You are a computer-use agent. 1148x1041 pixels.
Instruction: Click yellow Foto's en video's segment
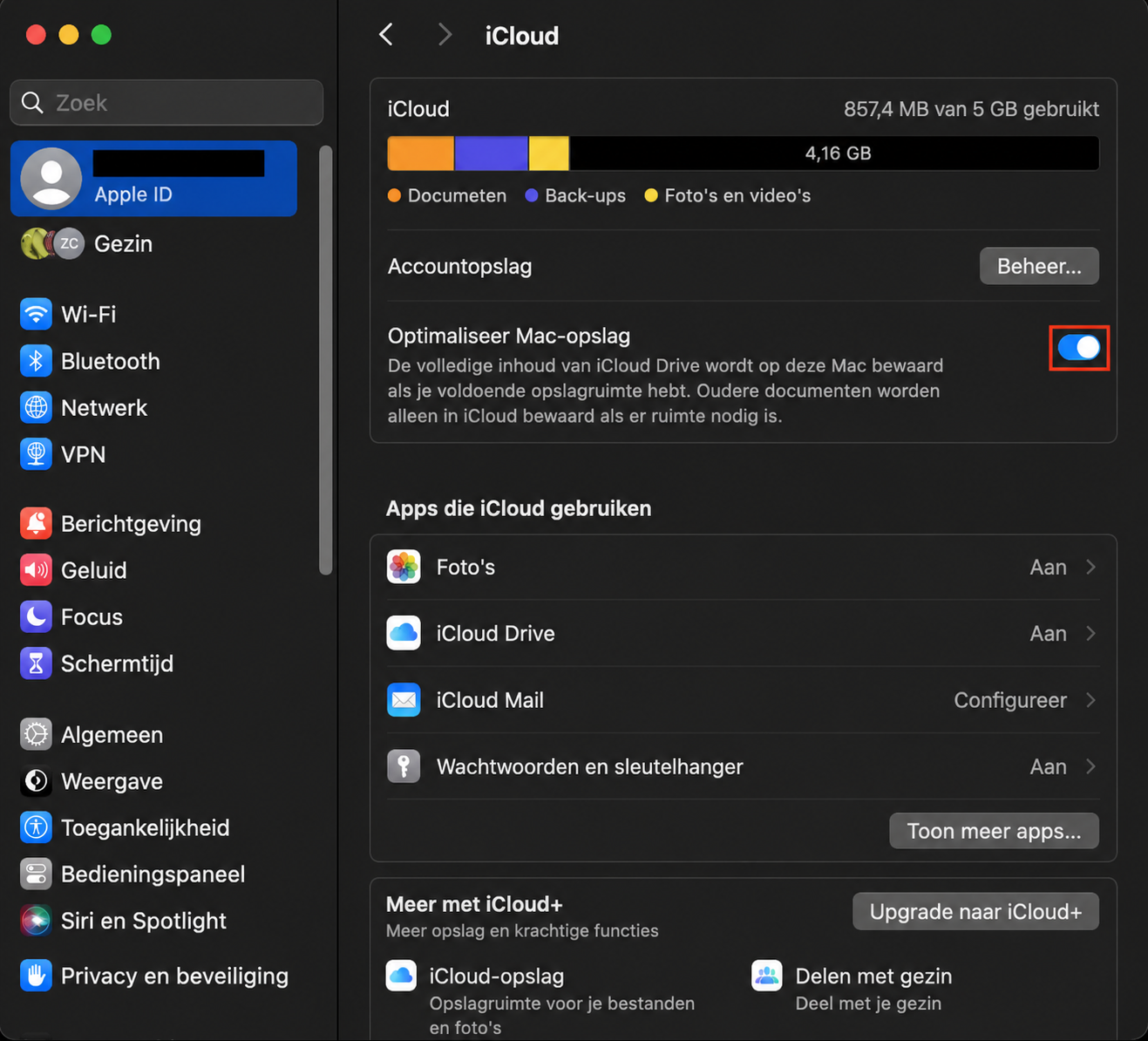(x=549, y=153)
